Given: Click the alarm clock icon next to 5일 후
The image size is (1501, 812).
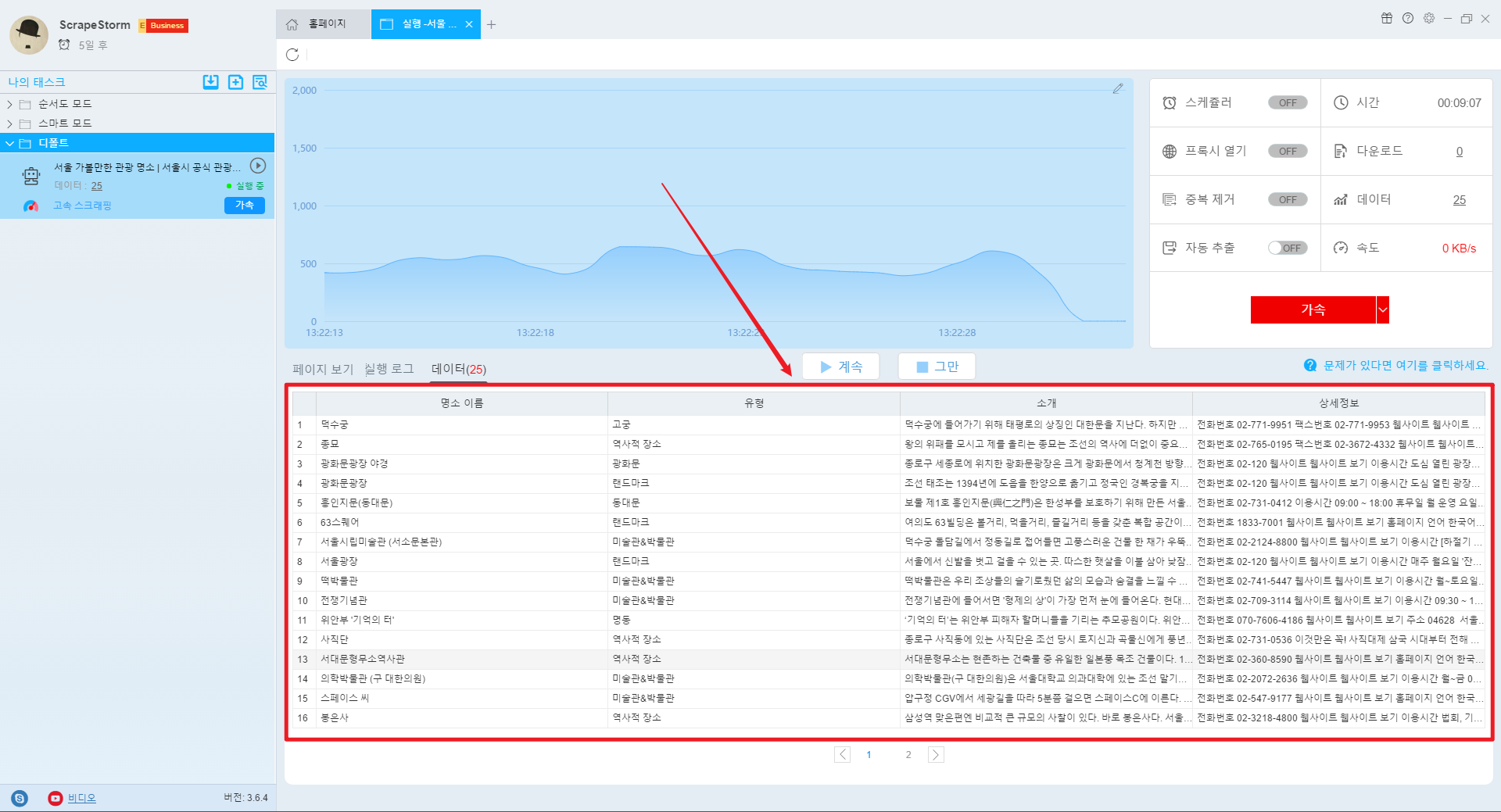Looking at the screenshot, I should point(64,45).
